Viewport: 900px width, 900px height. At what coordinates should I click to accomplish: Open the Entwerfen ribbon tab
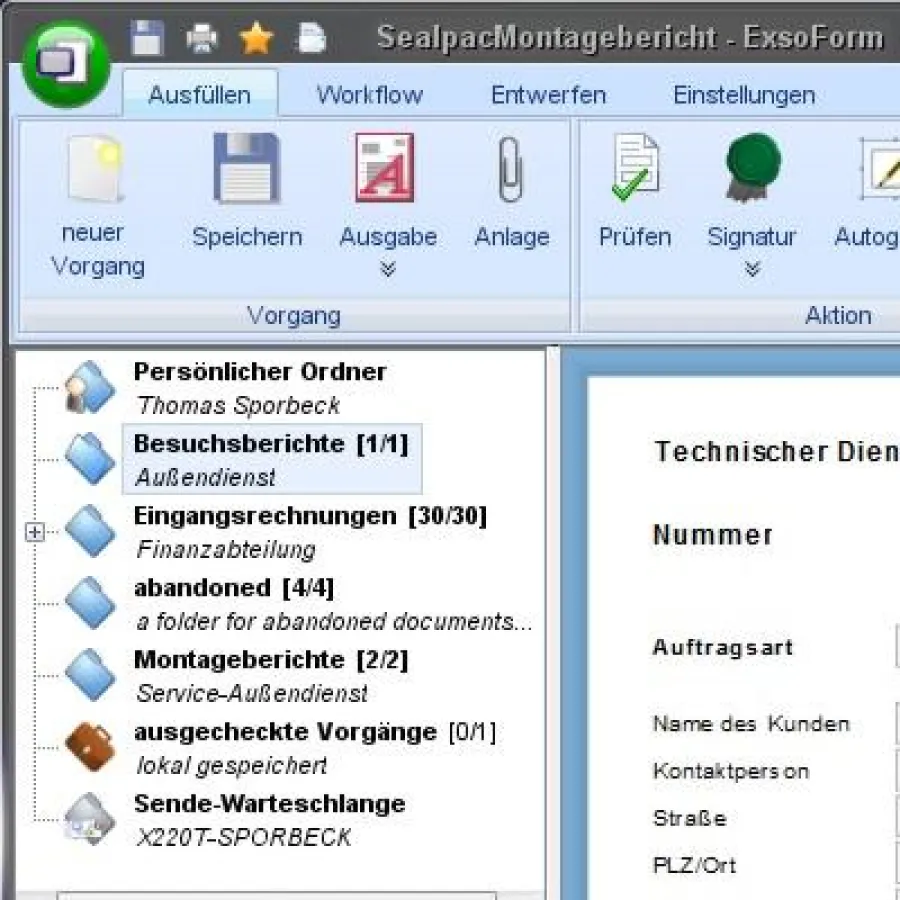pos(548,95)
